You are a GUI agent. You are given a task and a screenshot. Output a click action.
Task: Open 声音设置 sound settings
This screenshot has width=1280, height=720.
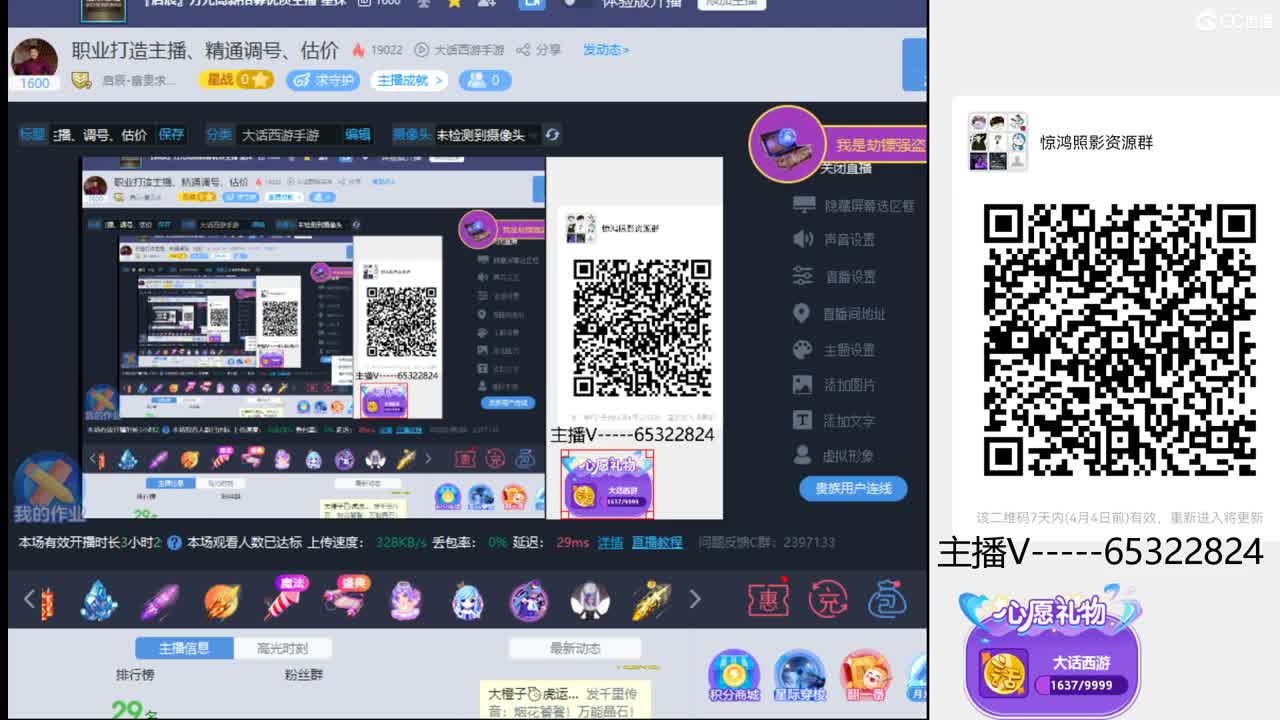point(834,240)
